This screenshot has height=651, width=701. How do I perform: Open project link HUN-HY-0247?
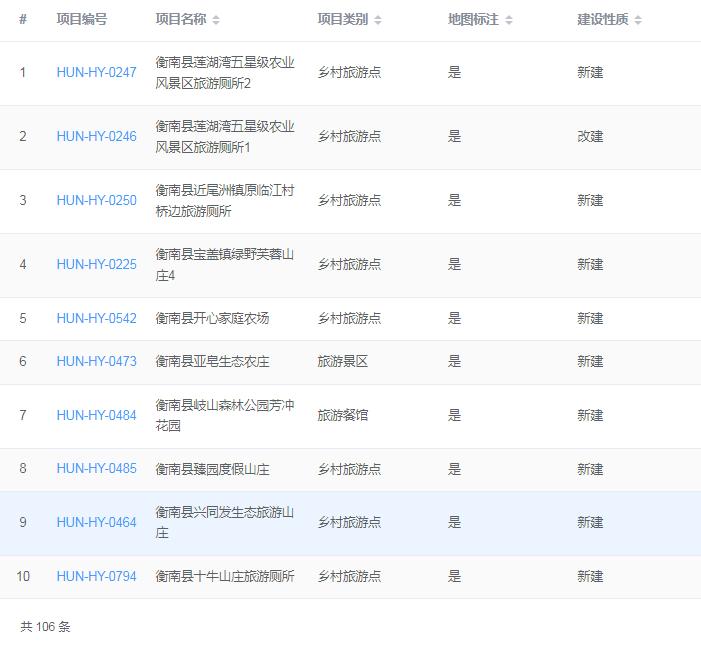coord(96,73)
